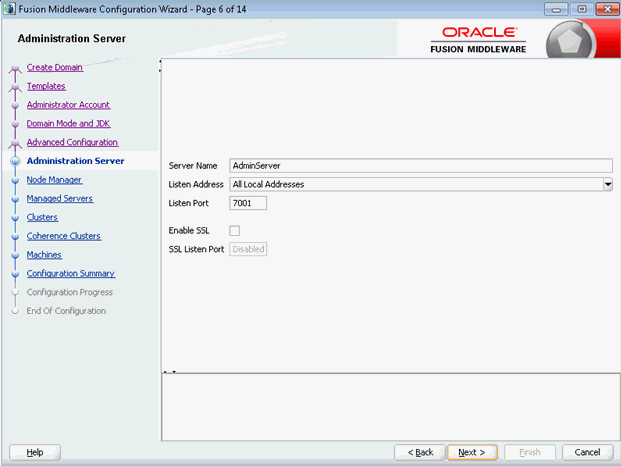621x466 pixels.
Task: Click the SSL Listen Port label
Action: pos(196,249)
